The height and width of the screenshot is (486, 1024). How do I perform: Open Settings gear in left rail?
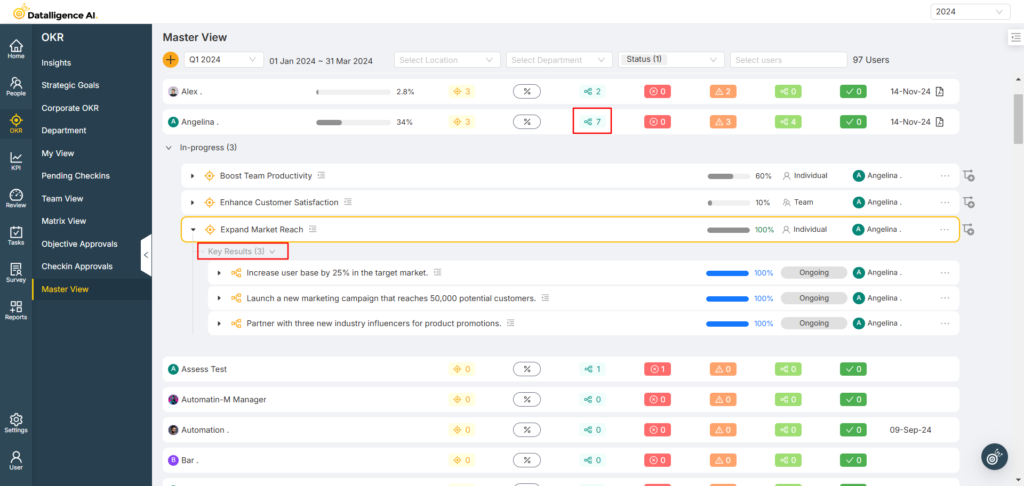click(x=16, y=423)
